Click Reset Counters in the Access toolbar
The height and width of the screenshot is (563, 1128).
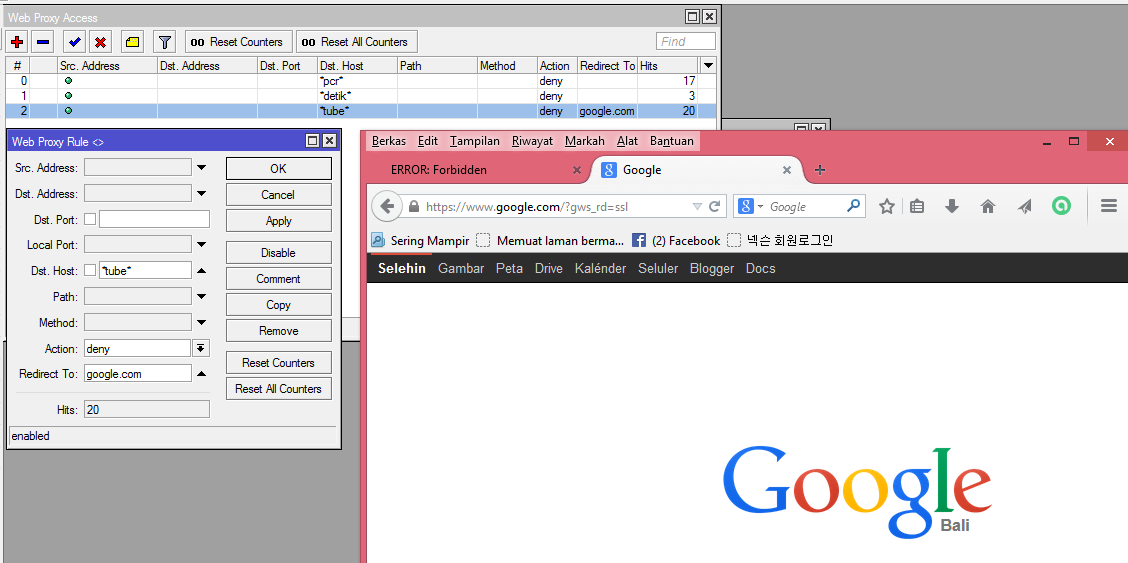[239, 42]
